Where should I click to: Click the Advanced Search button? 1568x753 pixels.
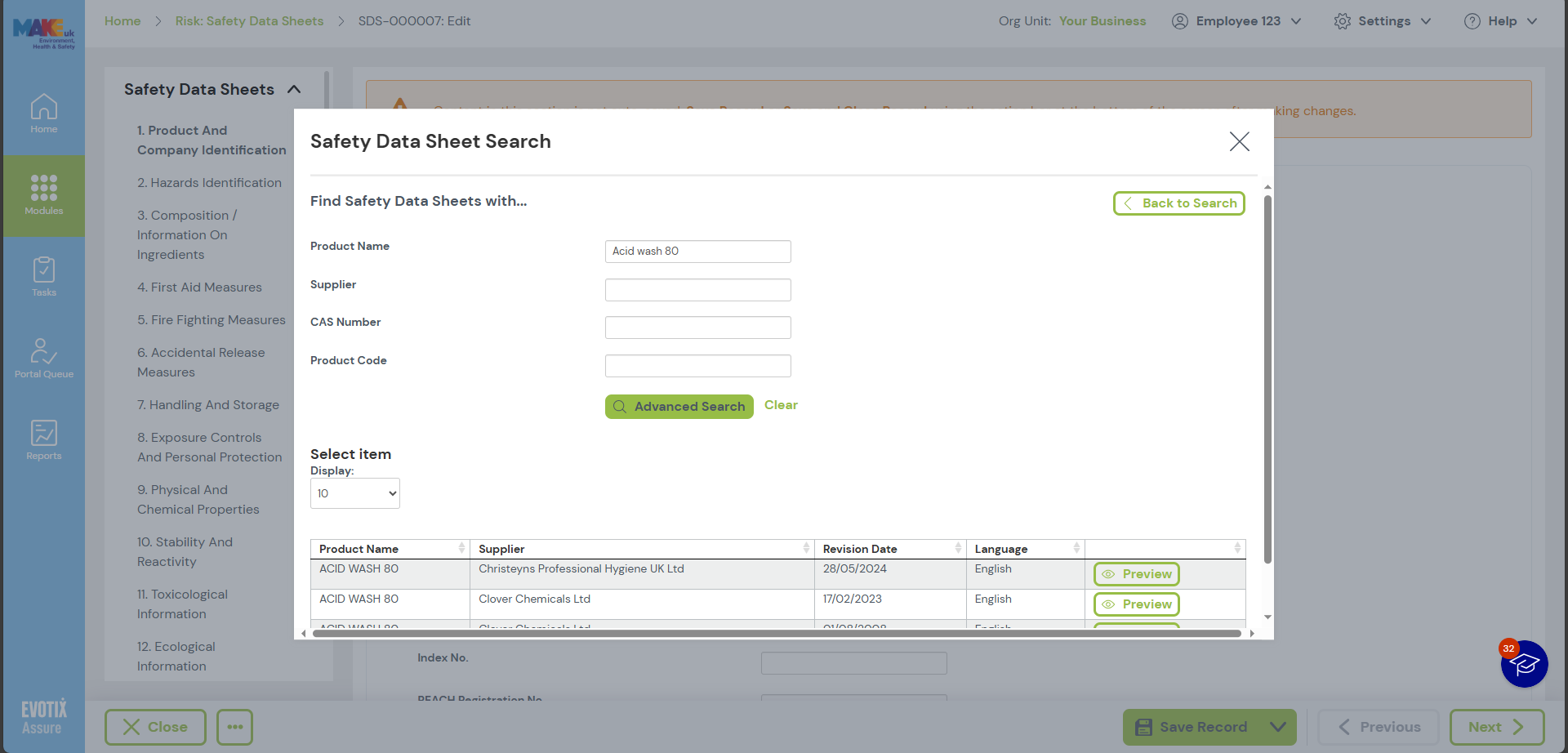click(x=679, y=407)
